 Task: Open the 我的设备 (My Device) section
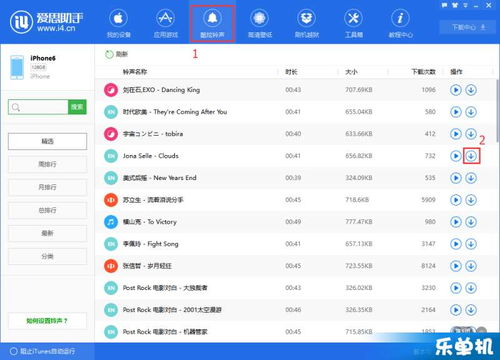(x=118, y=23)
